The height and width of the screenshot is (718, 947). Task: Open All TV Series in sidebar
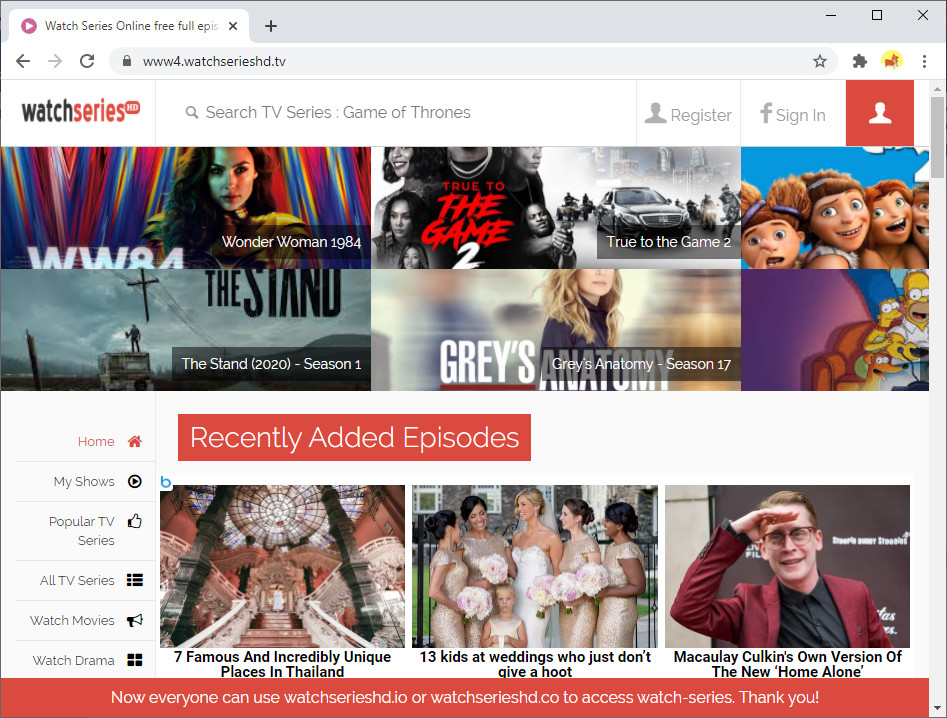coord(77,580)
